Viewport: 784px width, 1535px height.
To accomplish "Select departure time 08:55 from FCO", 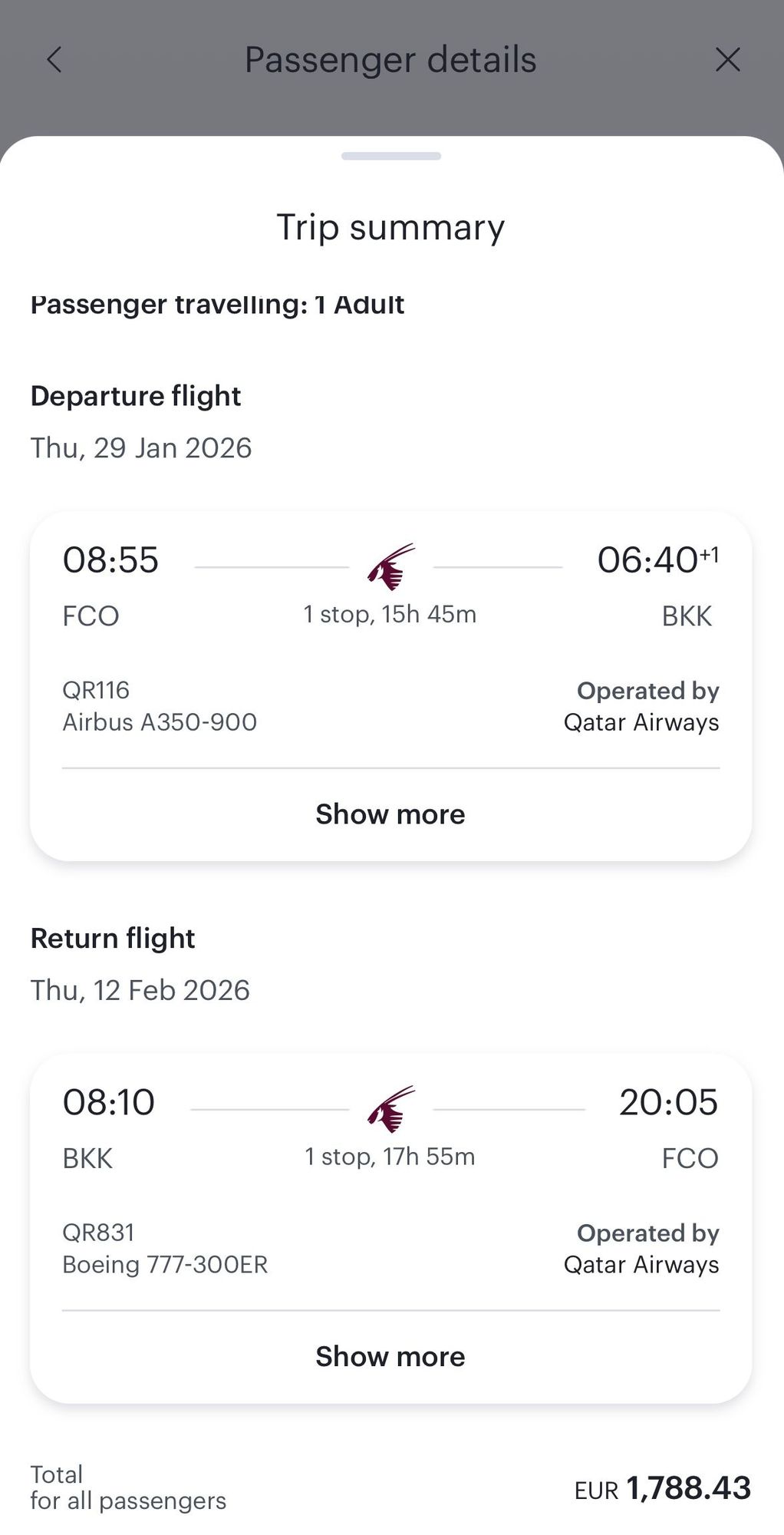I will tap(110, 560).
